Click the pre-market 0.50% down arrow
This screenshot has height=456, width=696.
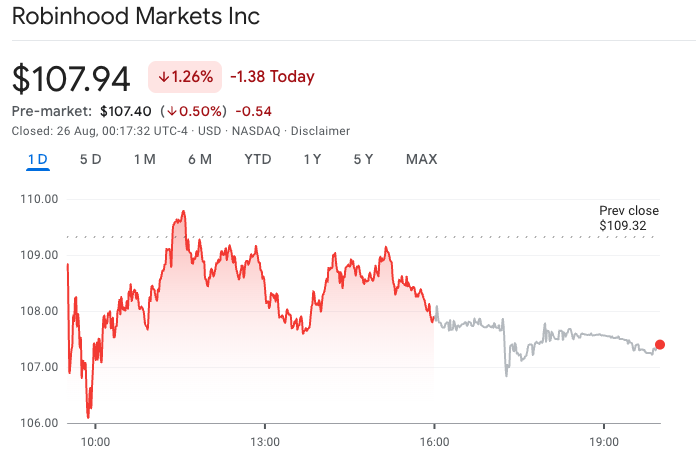pos(173,111)
